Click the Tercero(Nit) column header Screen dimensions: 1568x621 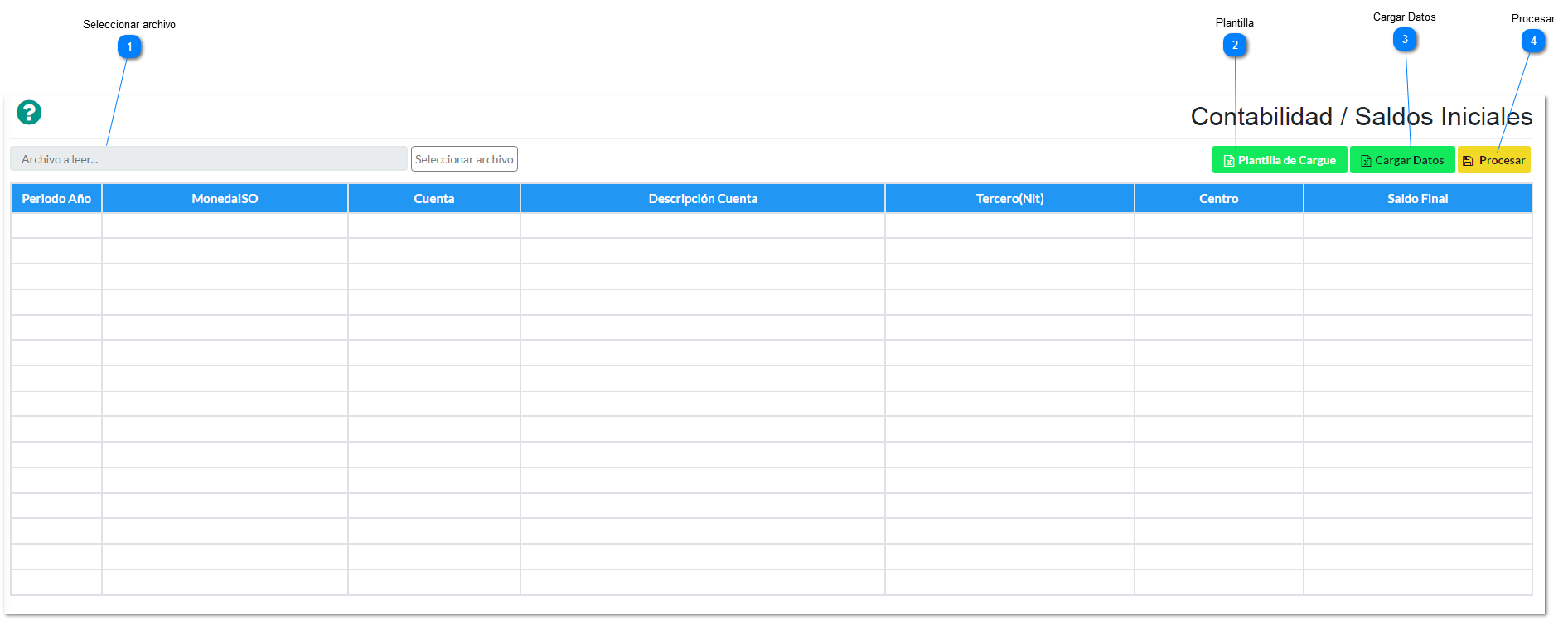pyautogui.click(x=1009, y=199)
